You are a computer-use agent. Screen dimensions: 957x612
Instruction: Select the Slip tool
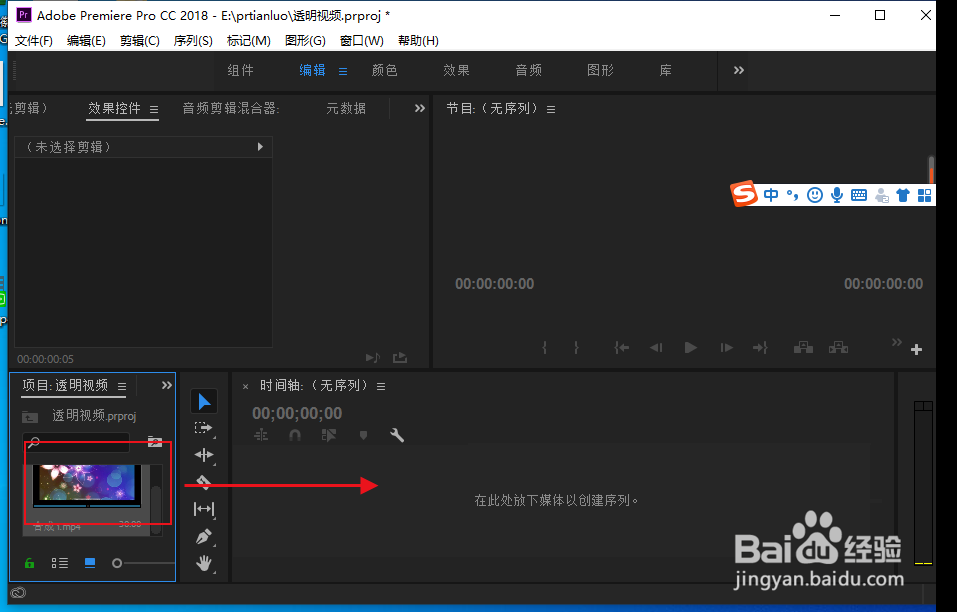pyautogui.click(x=204, y=509)
